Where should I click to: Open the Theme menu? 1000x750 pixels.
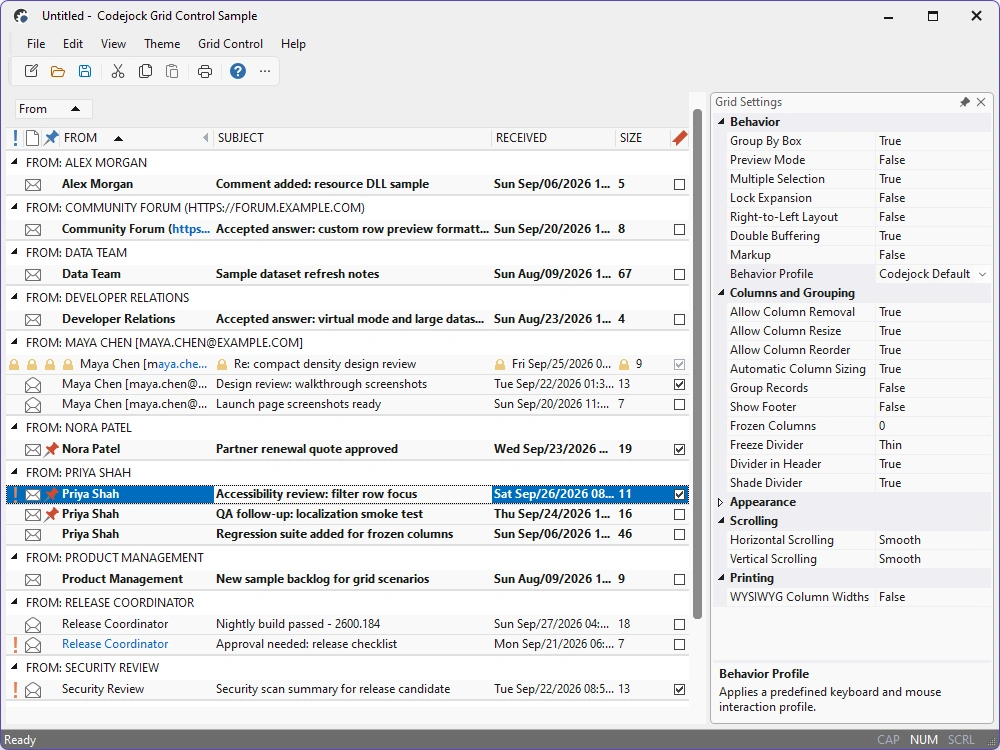tap(162, 44)
